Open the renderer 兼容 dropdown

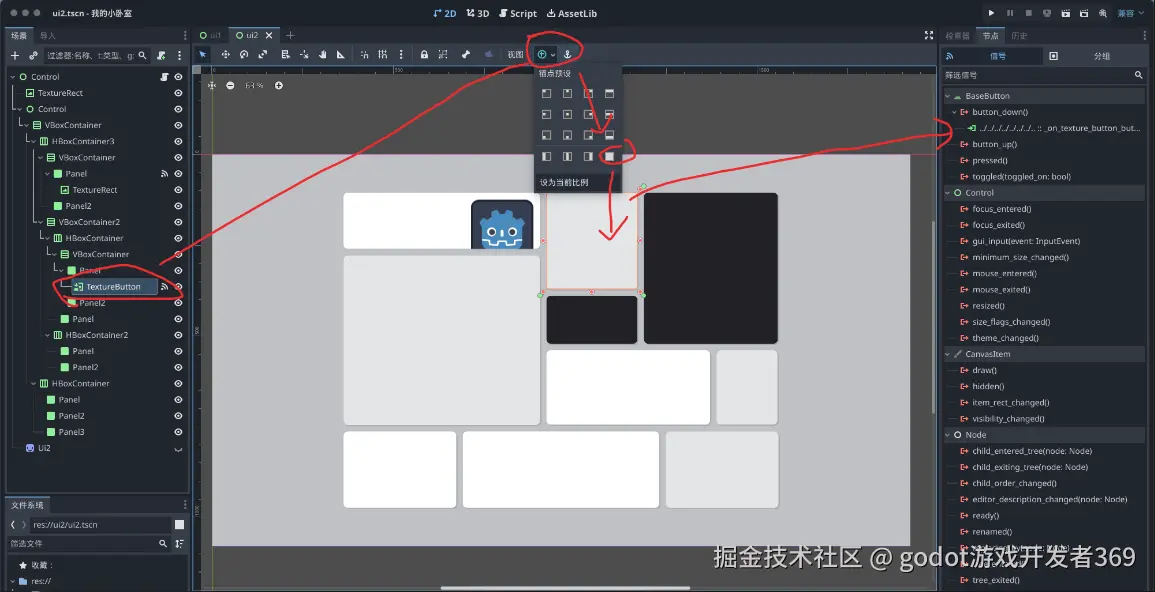tap(1131, 13)
